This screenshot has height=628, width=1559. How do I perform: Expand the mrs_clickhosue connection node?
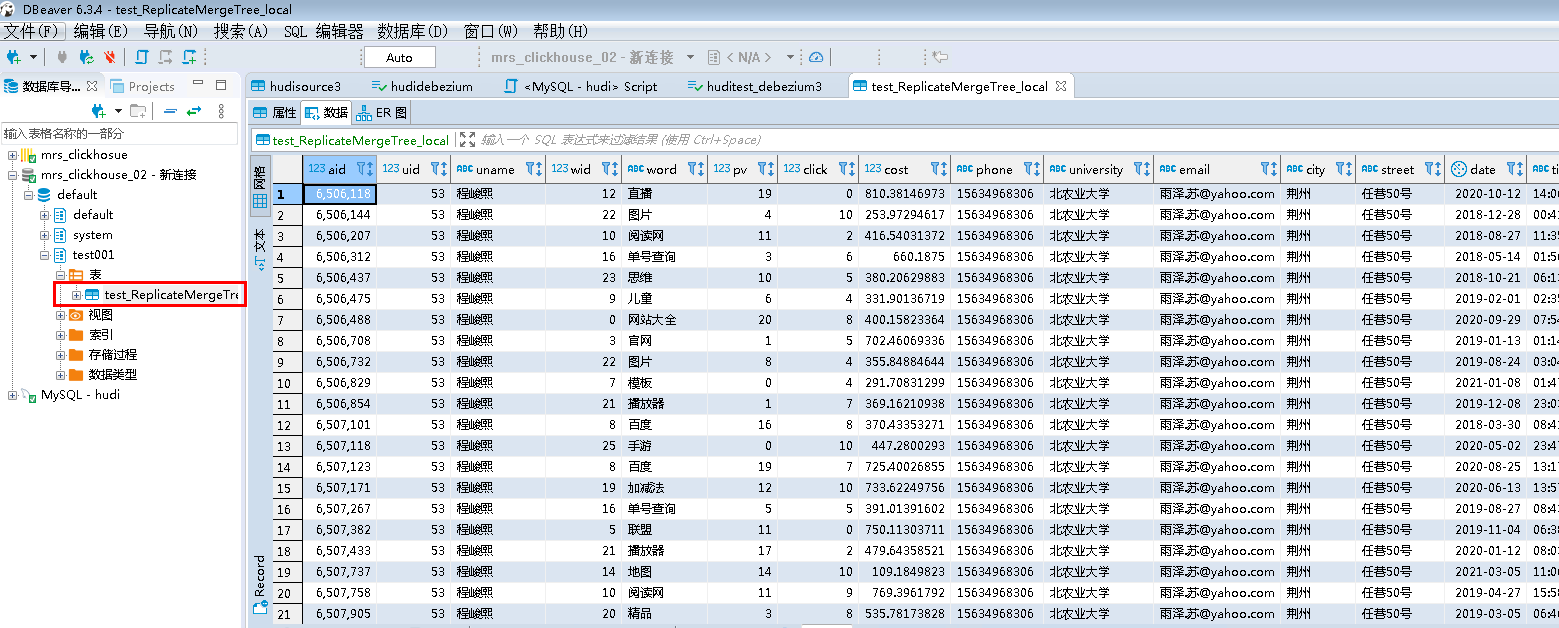tap(13, 155)
